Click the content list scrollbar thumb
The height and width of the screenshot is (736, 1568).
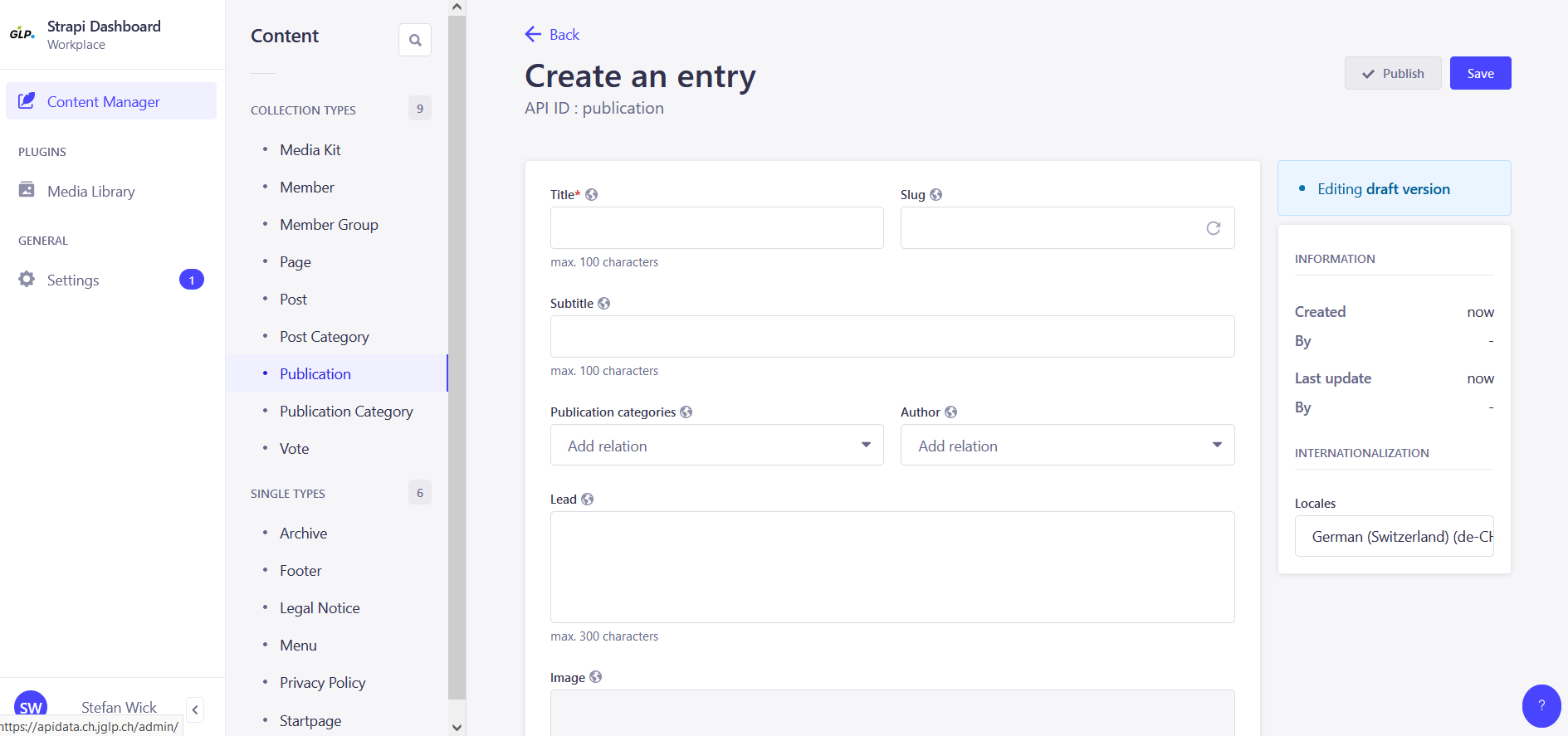pyautogui.click(x=457, y=358)
